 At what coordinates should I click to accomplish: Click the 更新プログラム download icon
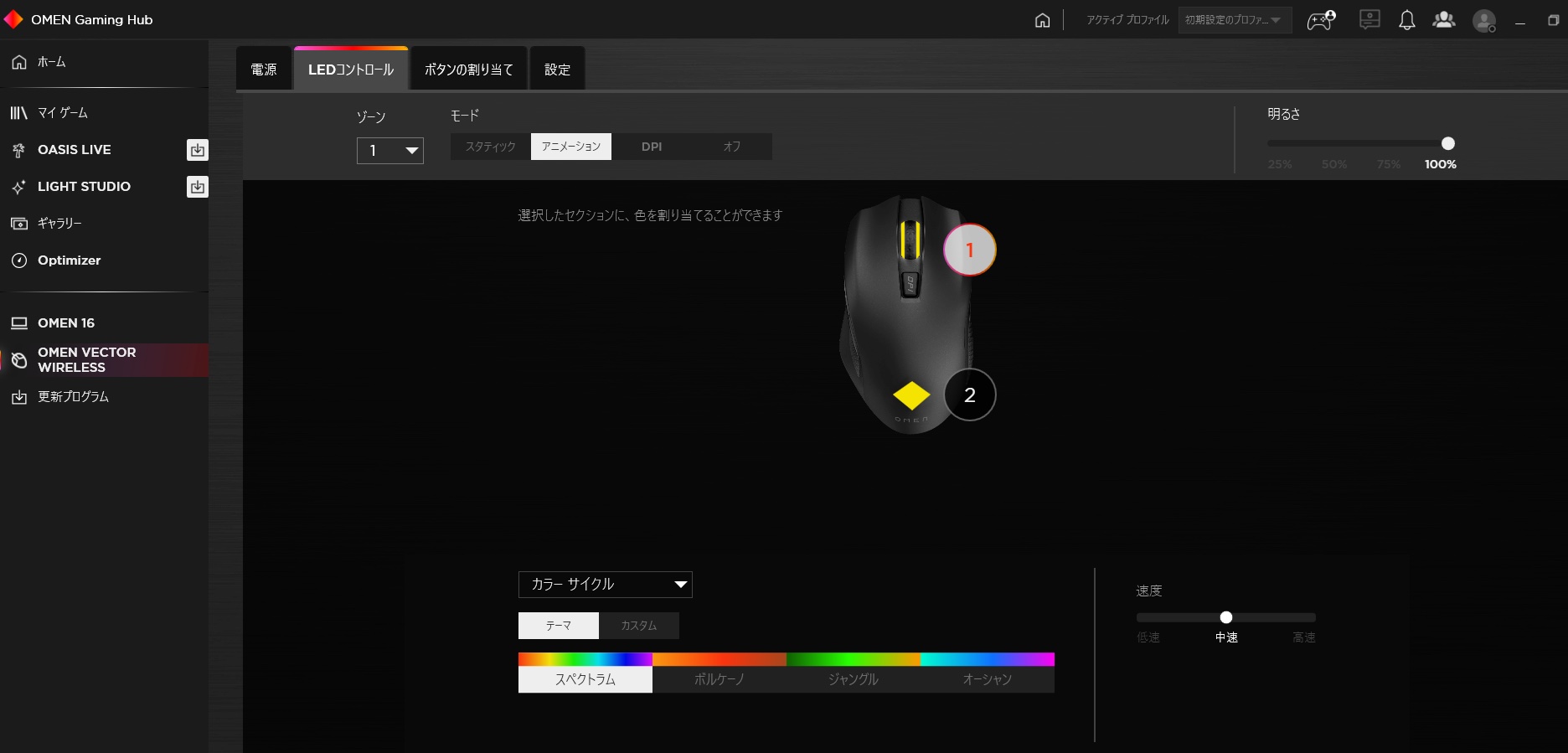18,397
